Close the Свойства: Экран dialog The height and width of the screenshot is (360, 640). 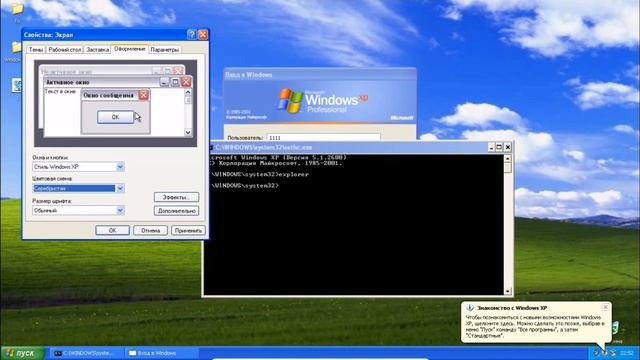[x=203, y=35]
